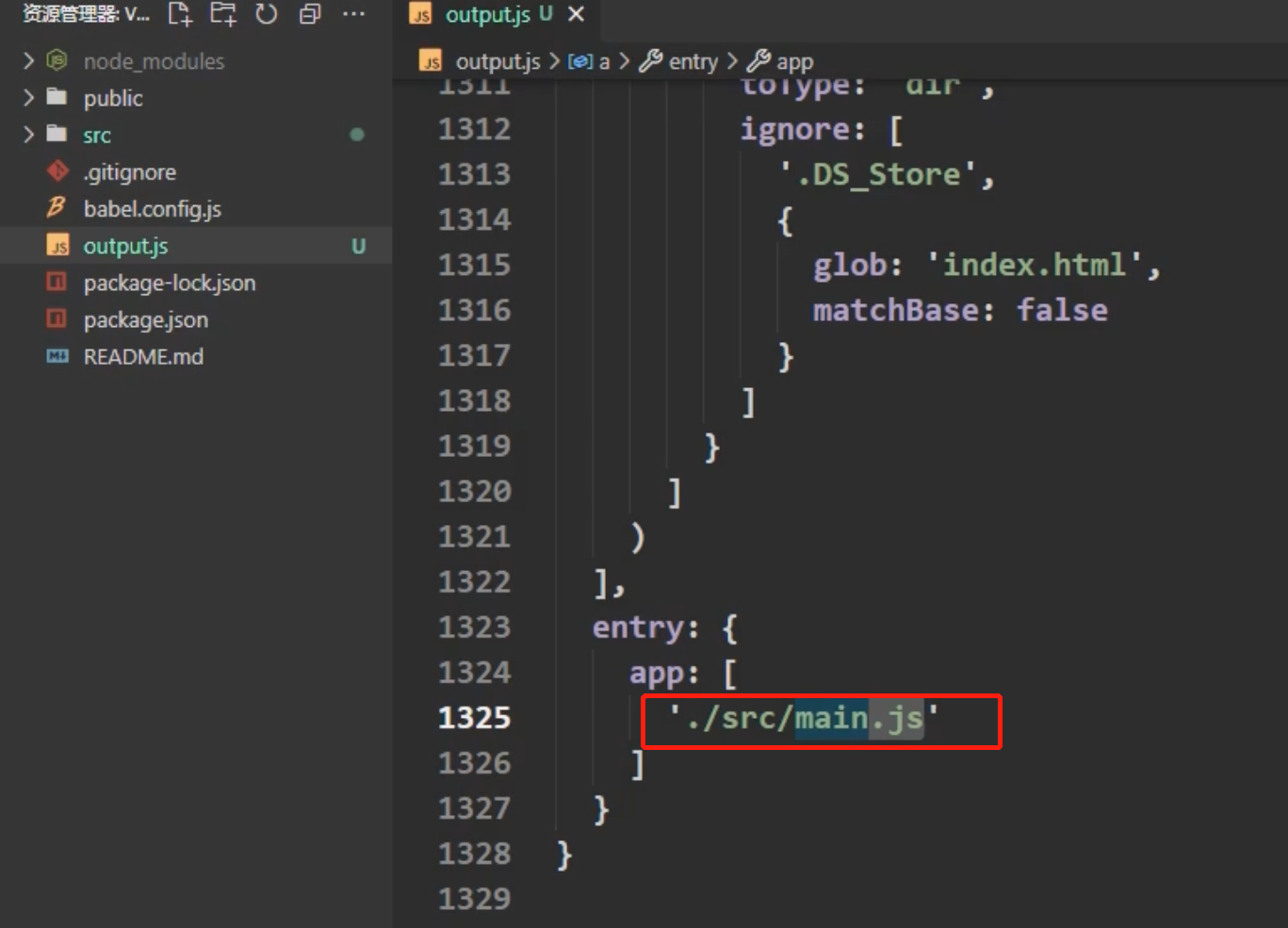Click the JS icon of output.js in explorer
The width and height of the screenshot is (1288, 928).
point(57,246)
